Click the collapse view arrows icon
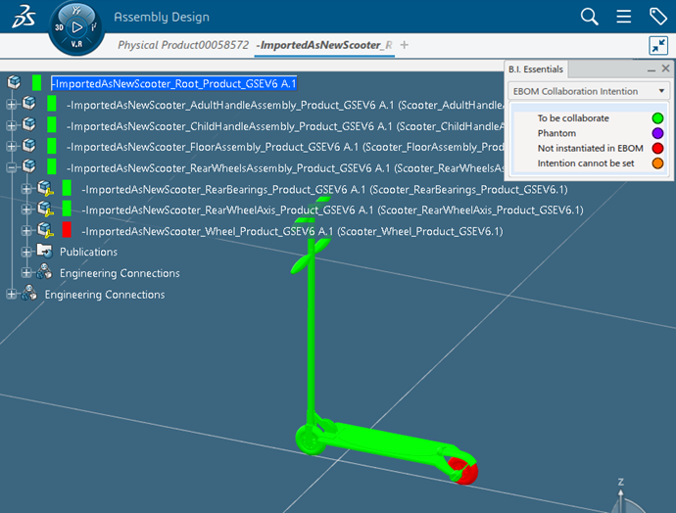 click(657, 45)
